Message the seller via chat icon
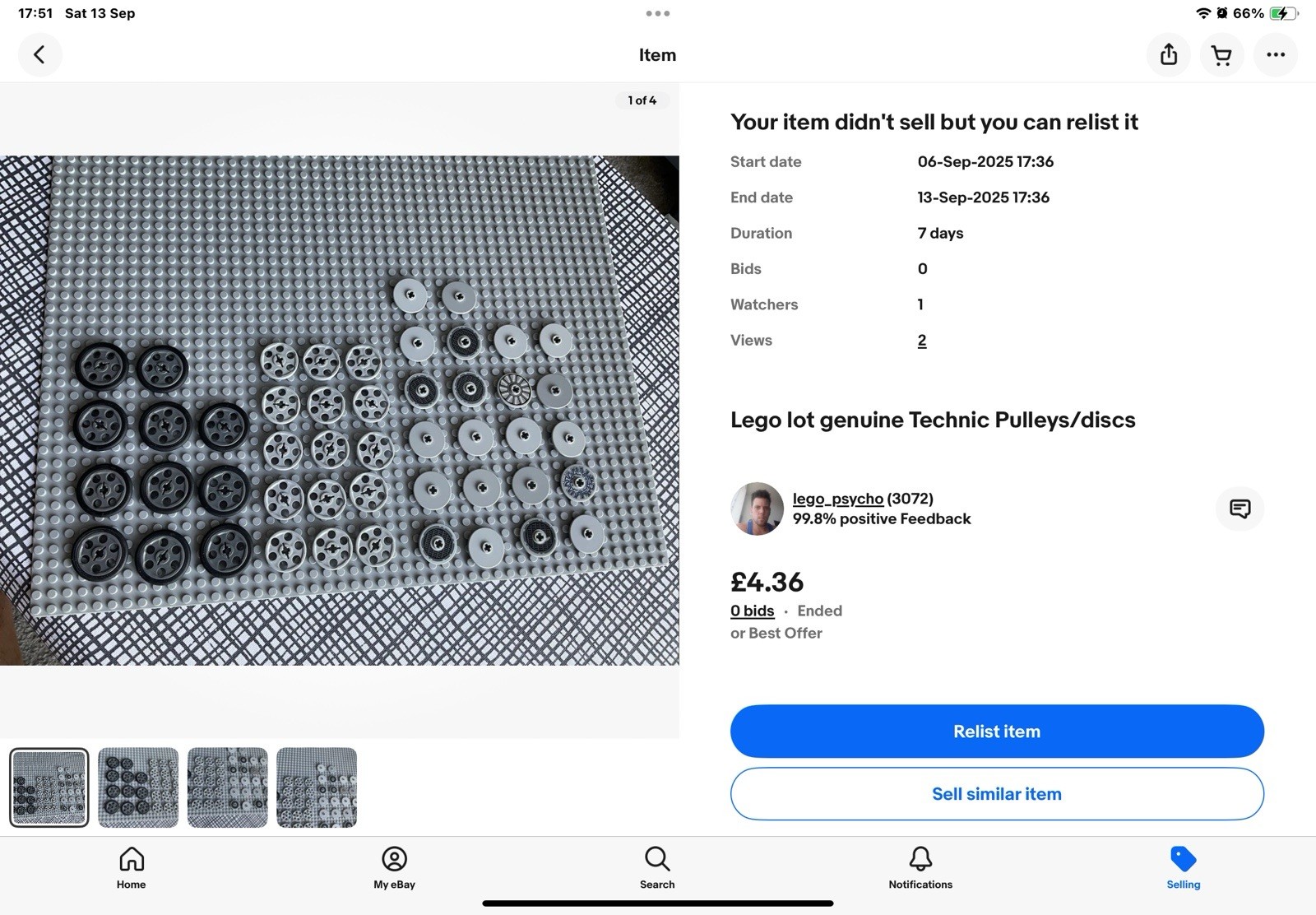1316x915 pixels. coord(1240,509)
